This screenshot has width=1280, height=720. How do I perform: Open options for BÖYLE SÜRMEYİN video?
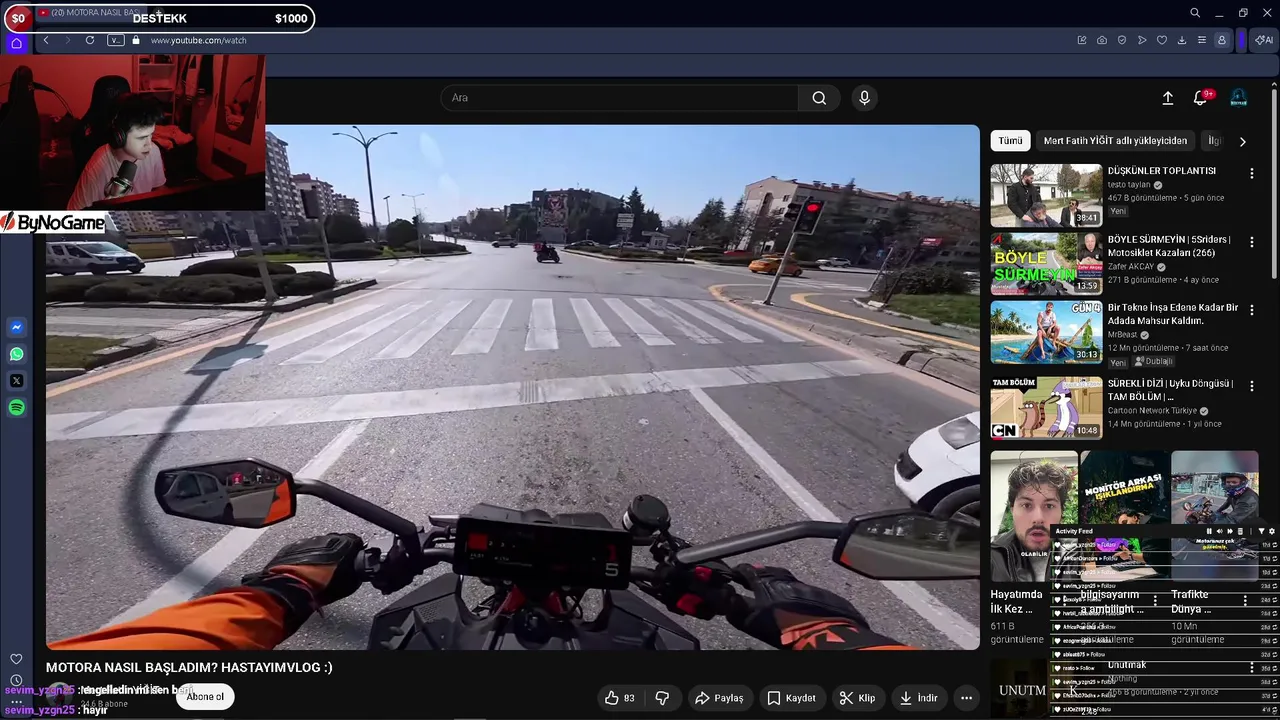click(x=1252, y=243)
